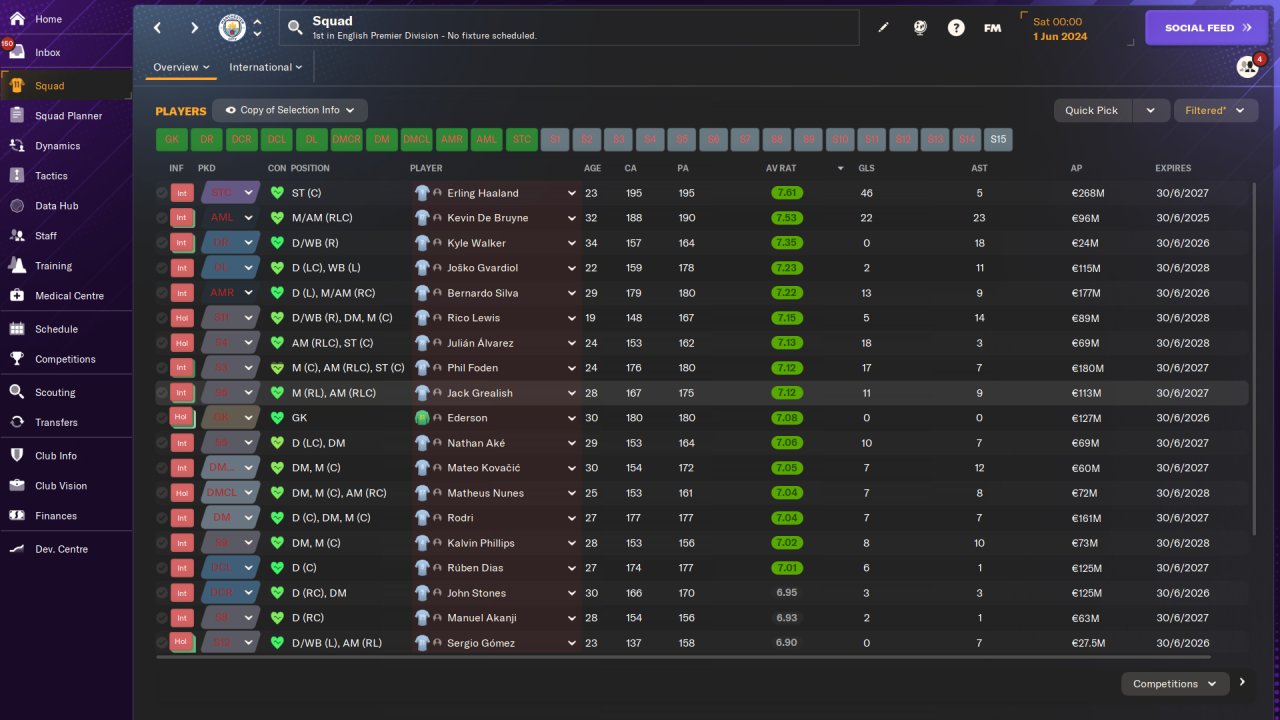Sort players by the GLS column header
Screen dimensions: 1280x720
(x=866, y=168)
